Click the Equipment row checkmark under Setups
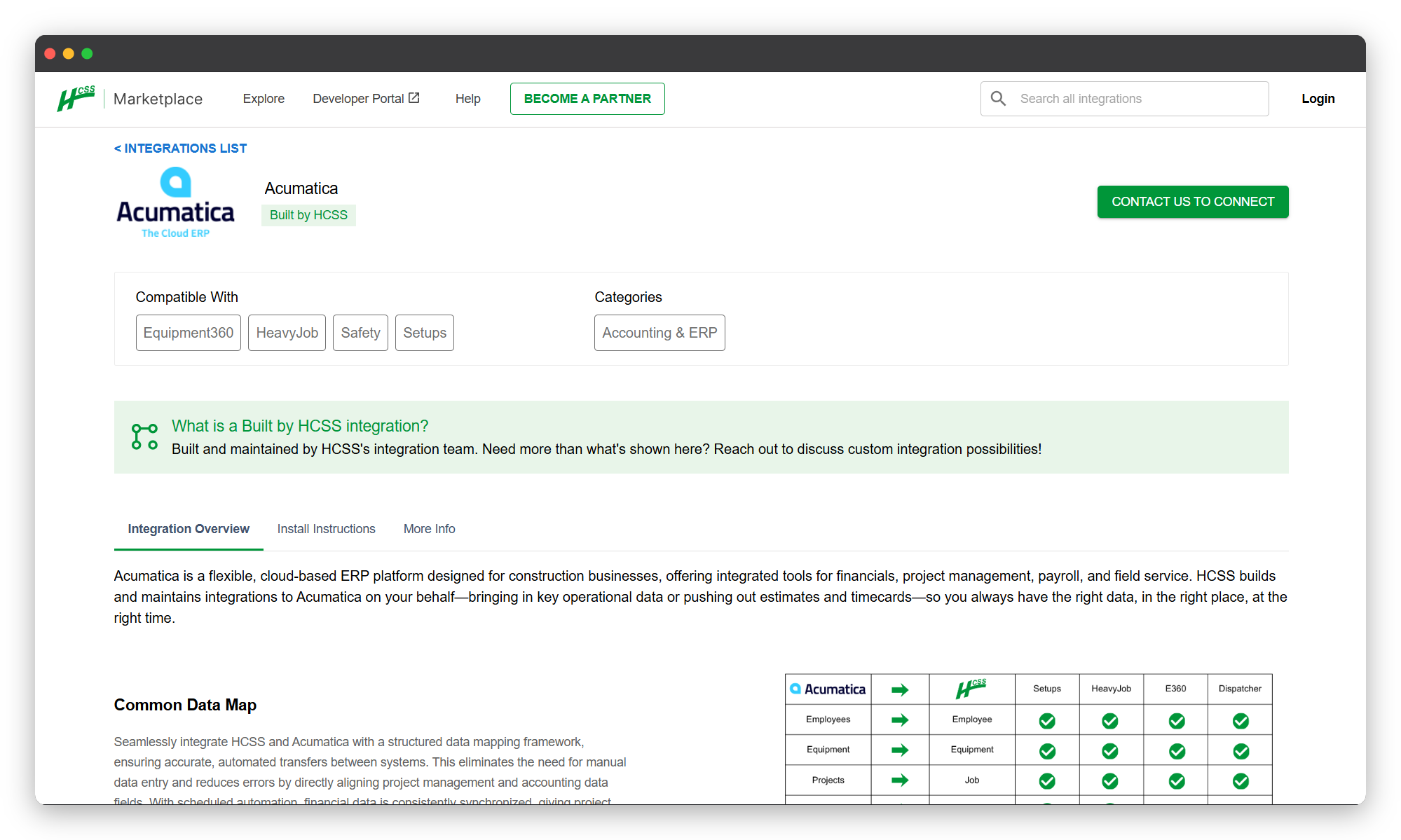 [x=1047, y=751]
